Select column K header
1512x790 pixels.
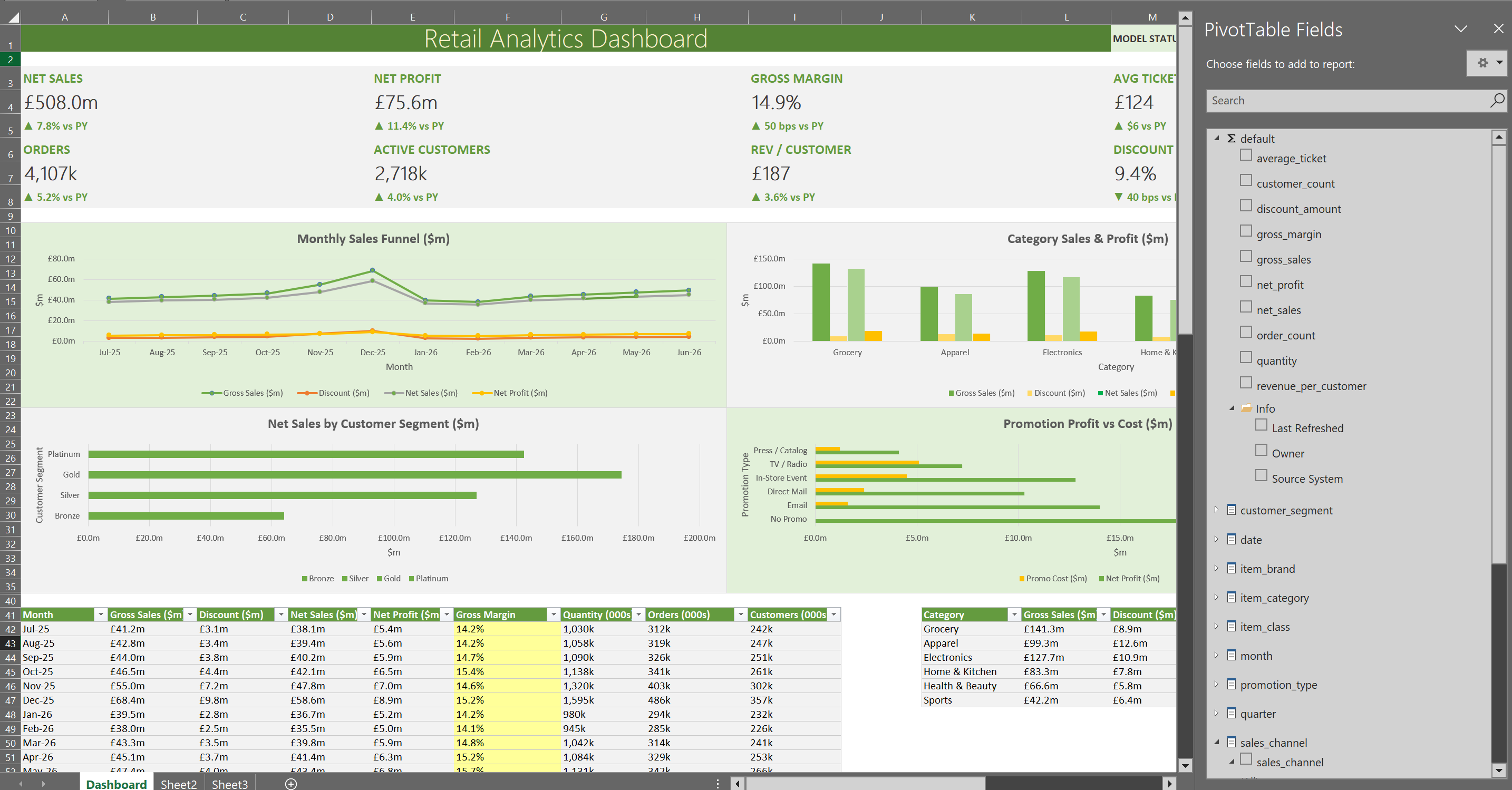[972, 17]
